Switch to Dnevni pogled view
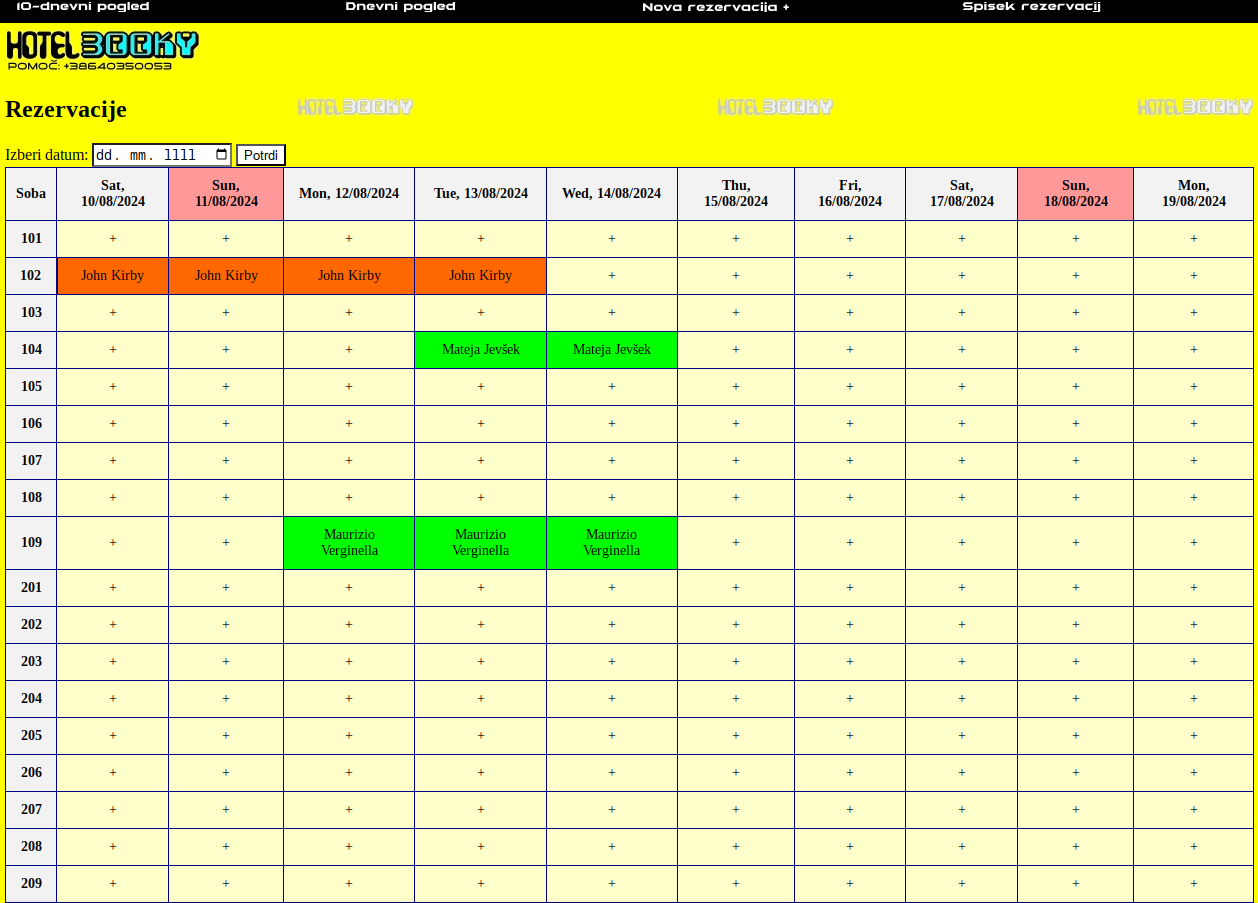The image size is (1258, 903). coord(400,7)
